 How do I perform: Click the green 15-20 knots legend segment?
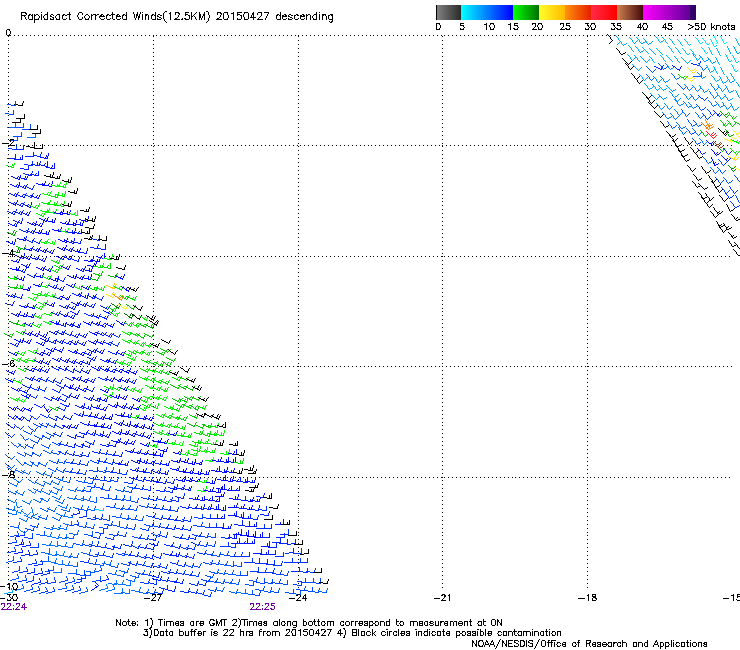tap(526, 12)
